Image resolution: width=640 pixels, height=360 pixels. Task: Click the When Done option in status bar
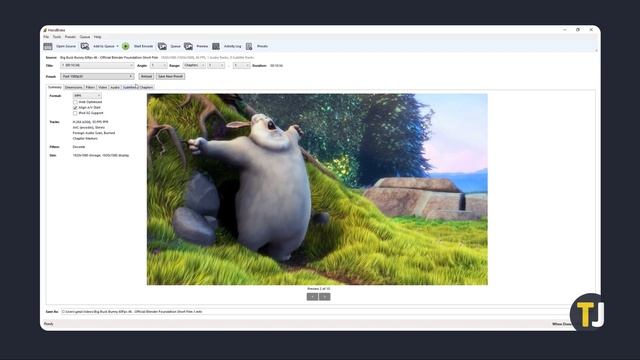click(x=562, y=324)
